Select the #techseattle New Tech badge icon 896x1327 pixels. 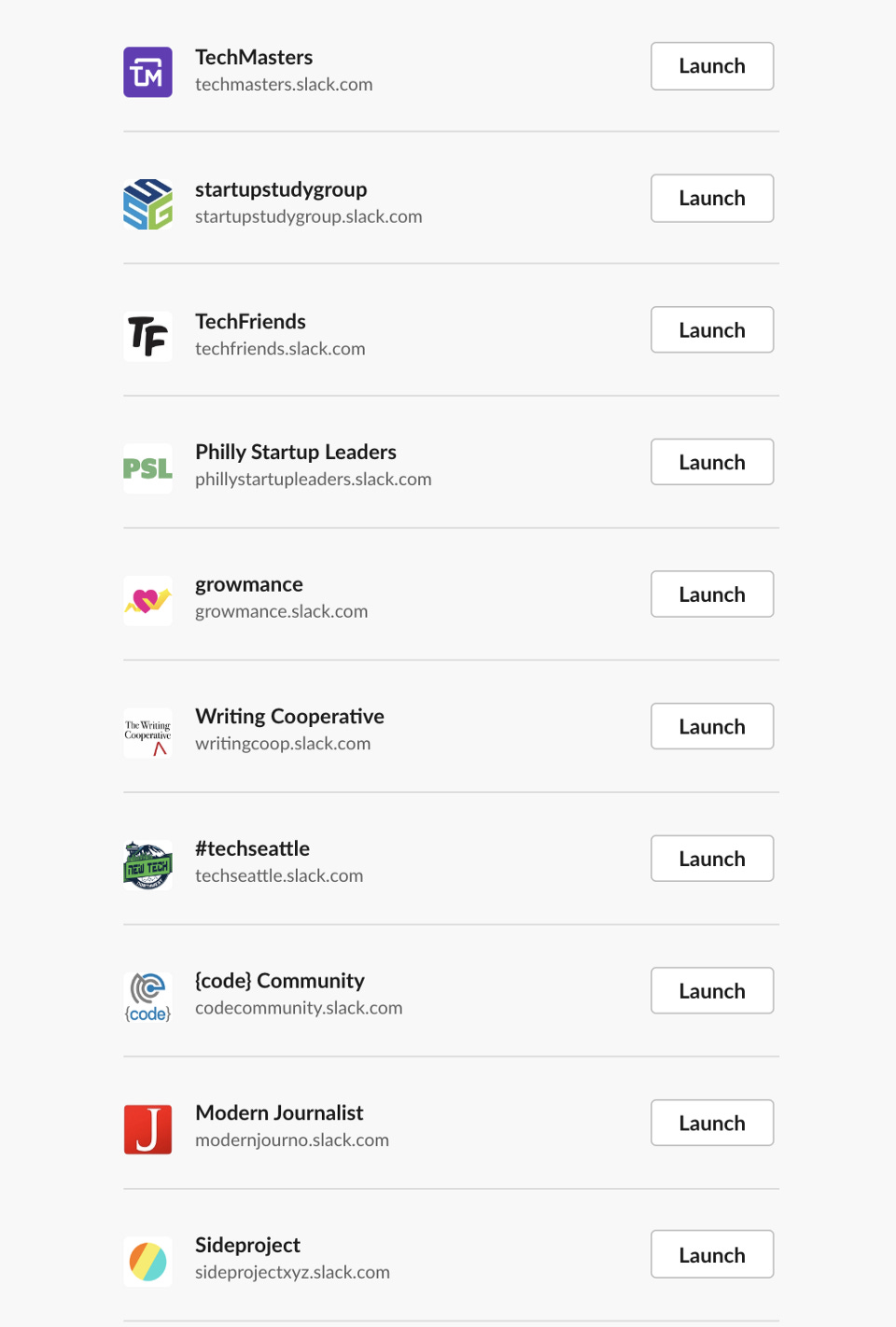tap(147, 865)
